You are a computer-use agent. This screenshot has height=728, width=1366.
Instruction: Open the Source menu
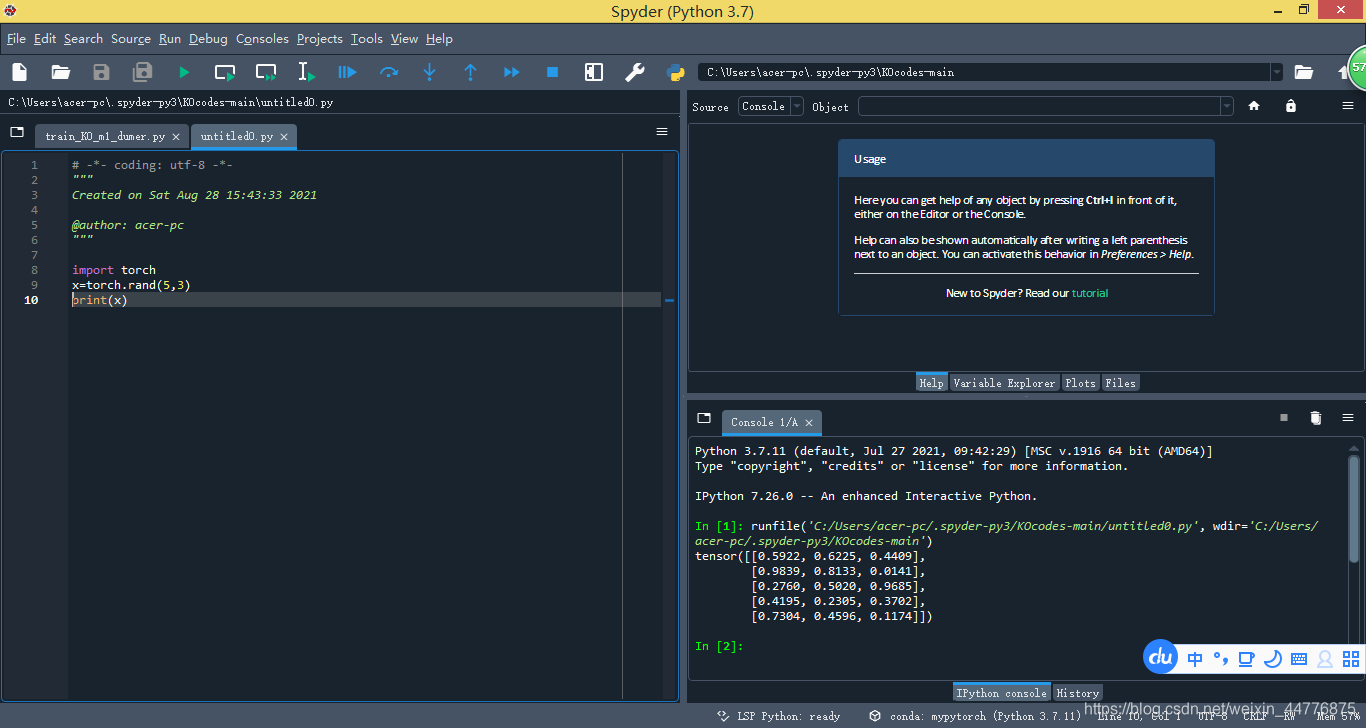130,39
